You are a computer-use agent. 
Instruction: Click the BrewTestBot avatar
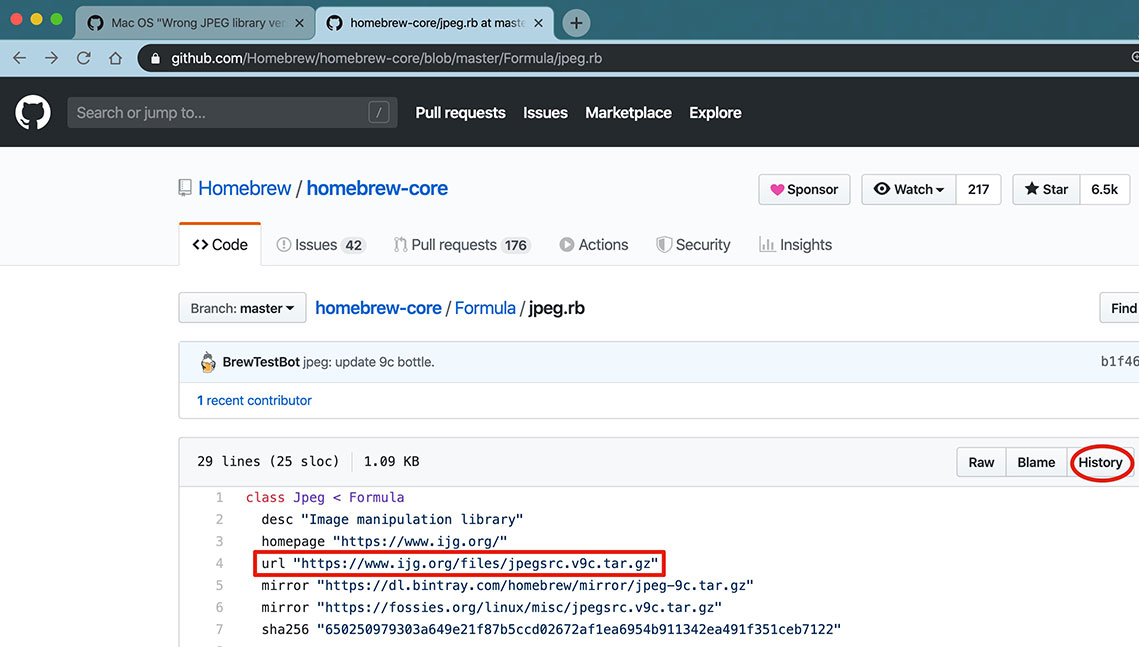[208, 362]
